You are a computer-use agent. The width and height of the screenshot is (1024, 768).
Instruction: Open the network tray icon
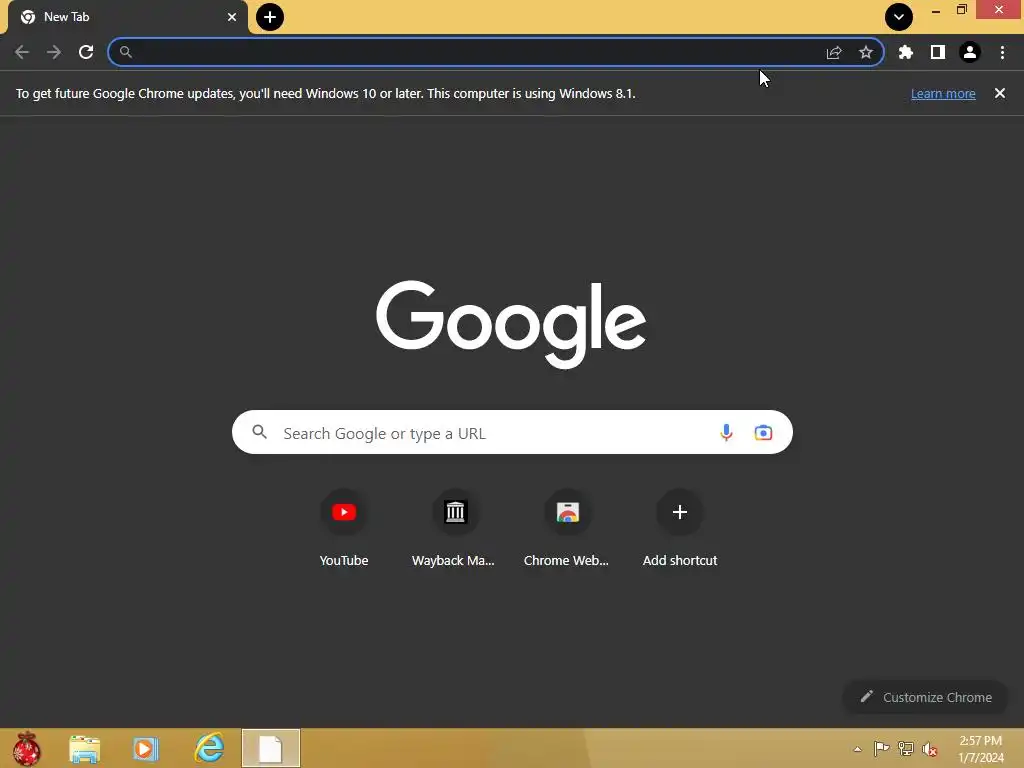[x=906, y=749]
